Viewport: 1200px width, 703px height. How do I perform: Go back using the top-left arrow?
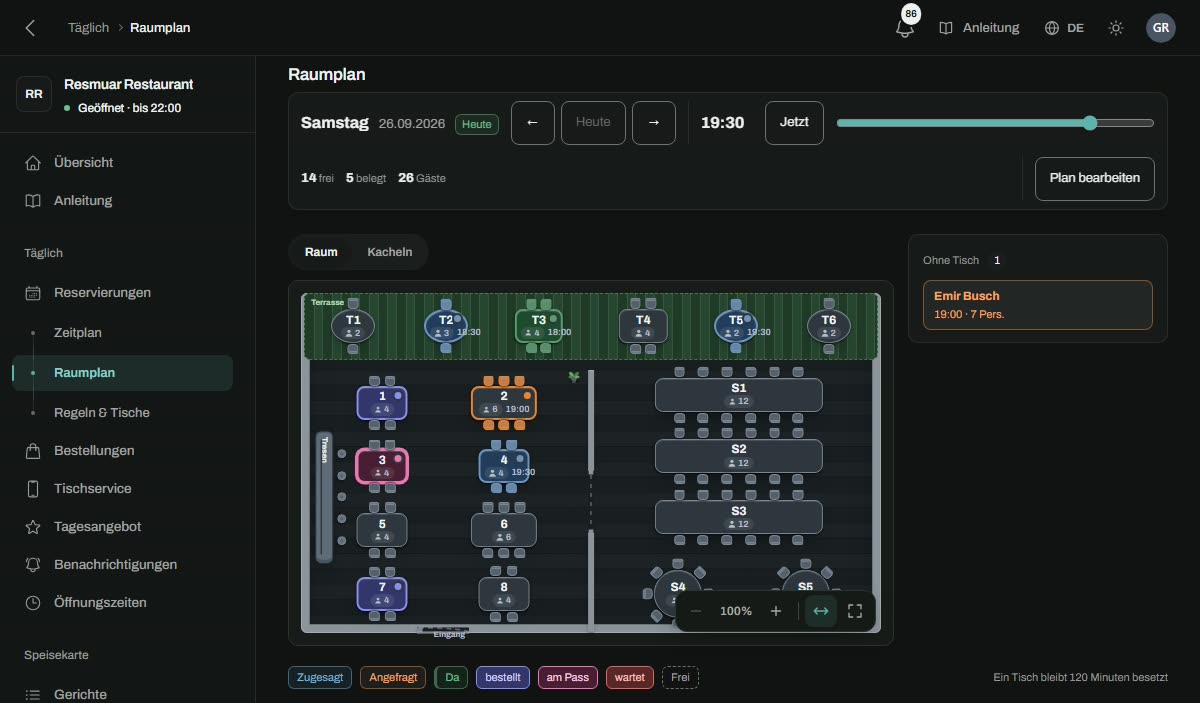(x=30, y=28)
